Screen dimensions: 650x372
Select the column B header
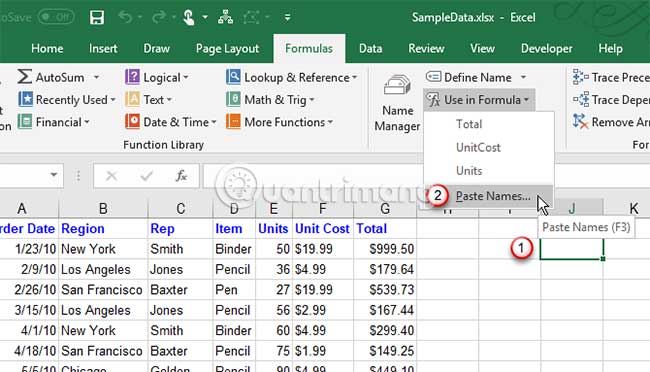click(103, 209)
